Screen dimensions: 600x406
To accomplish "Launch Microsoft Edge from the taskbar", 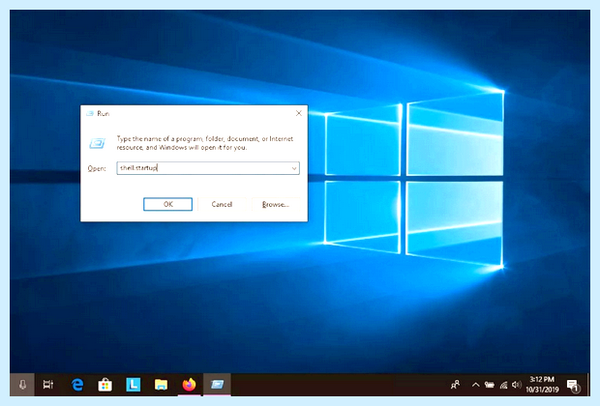I will [77, 385].
